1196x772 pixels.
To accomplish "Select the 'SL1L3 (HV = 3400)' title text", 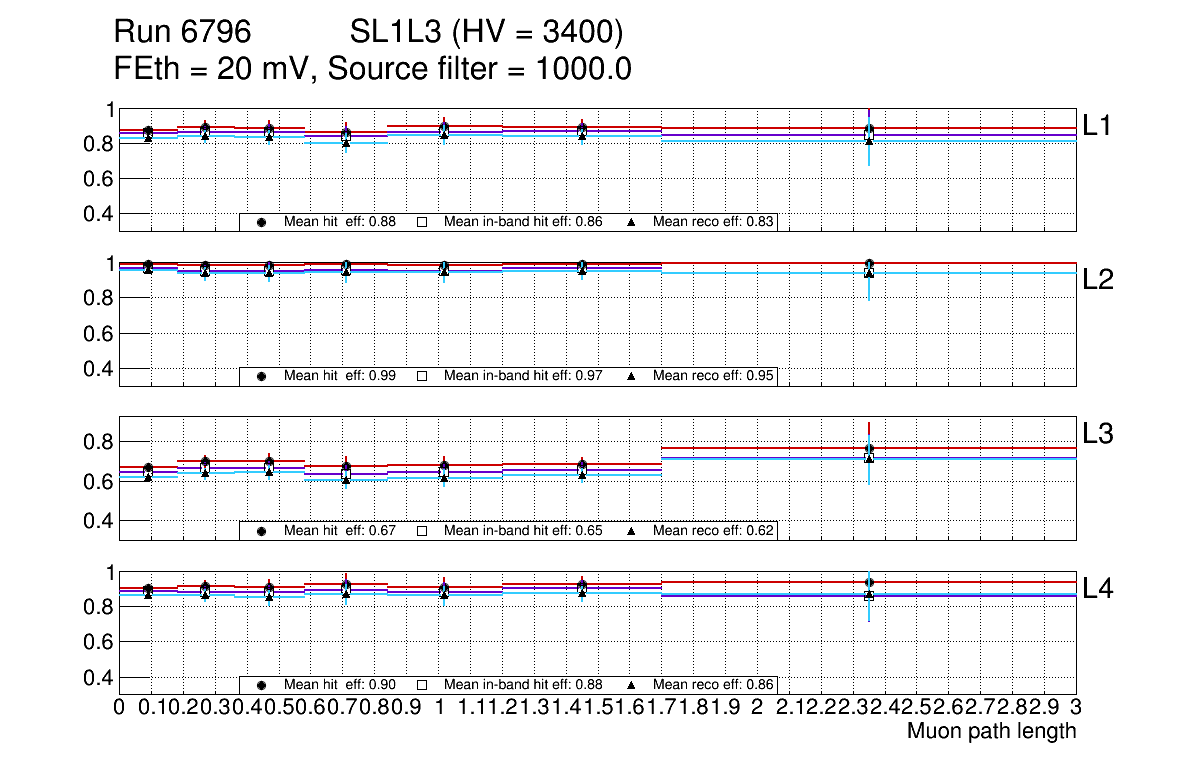I will [x=487, y=33].
